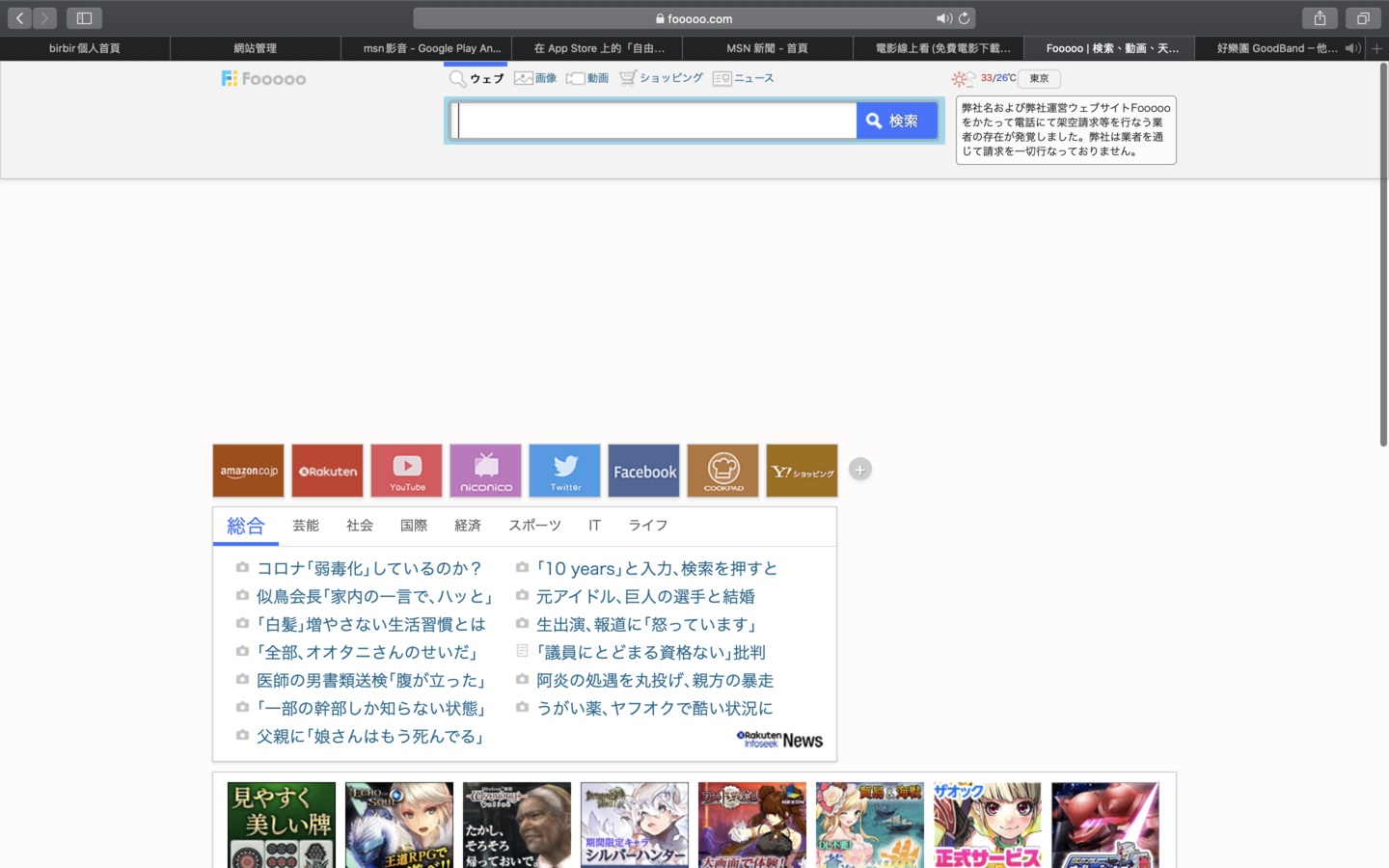
Task: Click the Fooooo logo
Action: (x=263, y=79)
